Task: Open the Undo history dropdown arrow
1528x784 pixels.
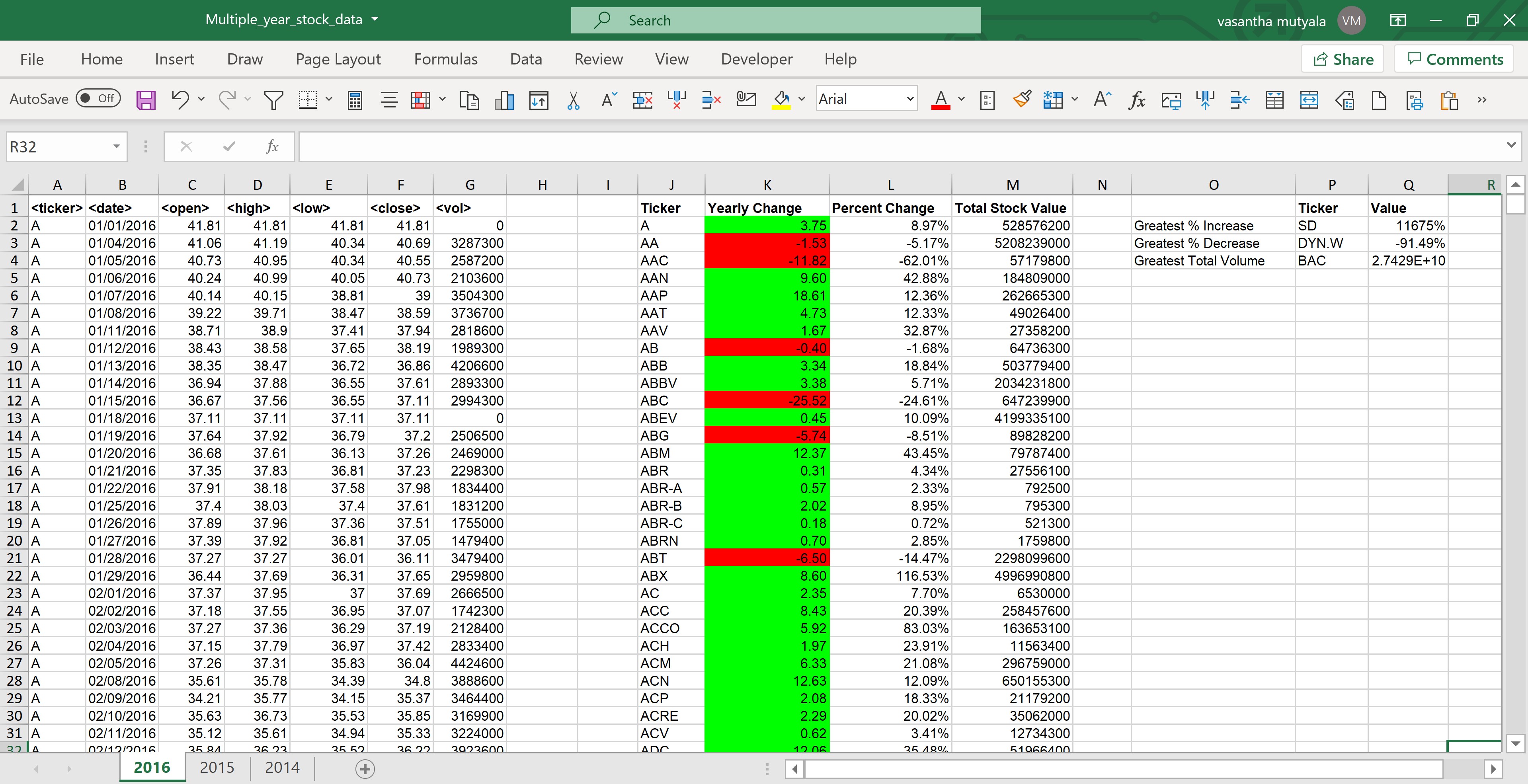Action: tap(201, 99)
